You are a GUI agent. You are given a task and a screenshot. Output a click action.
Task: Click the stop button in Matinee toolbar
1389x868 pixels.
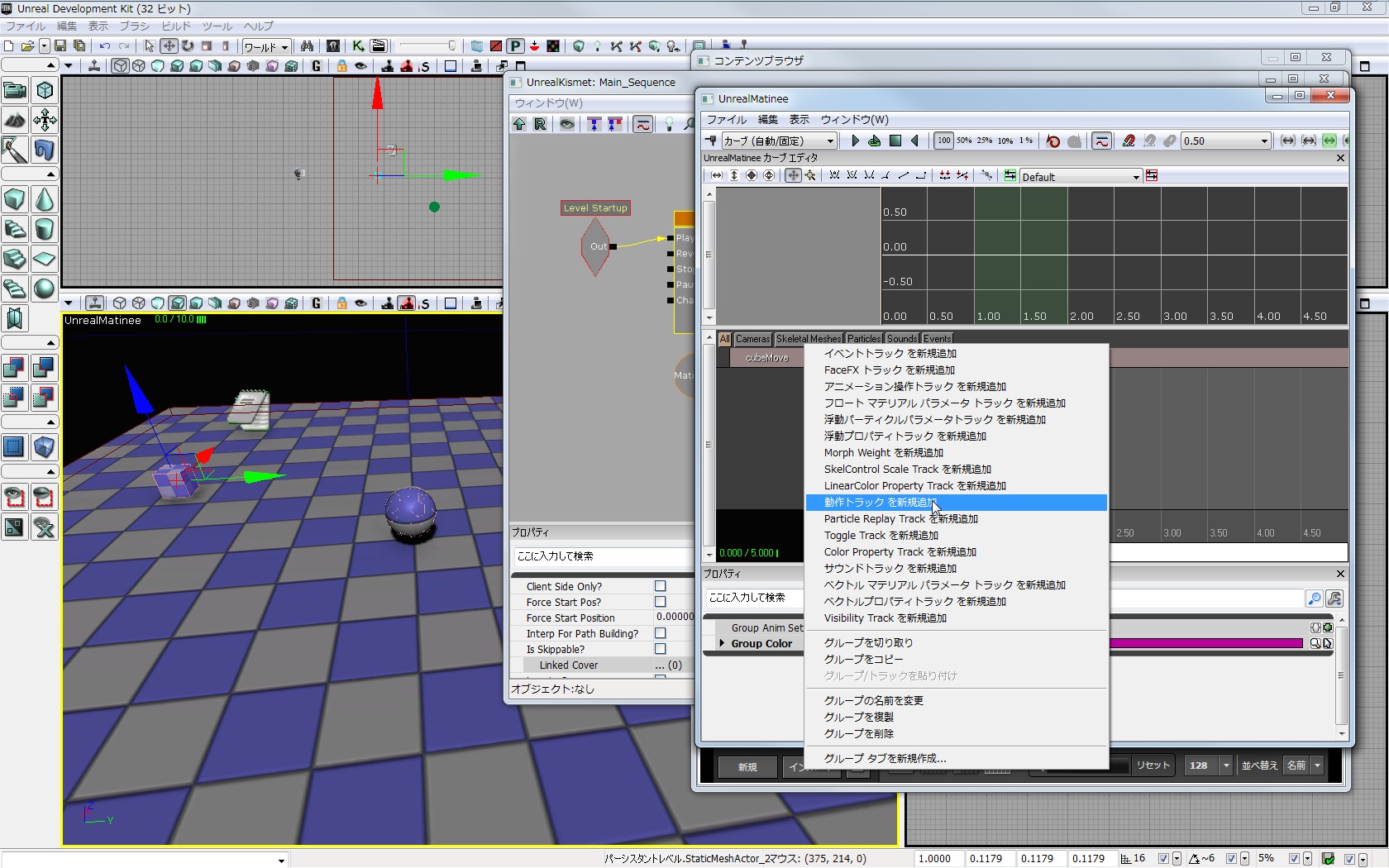(895, 141)
